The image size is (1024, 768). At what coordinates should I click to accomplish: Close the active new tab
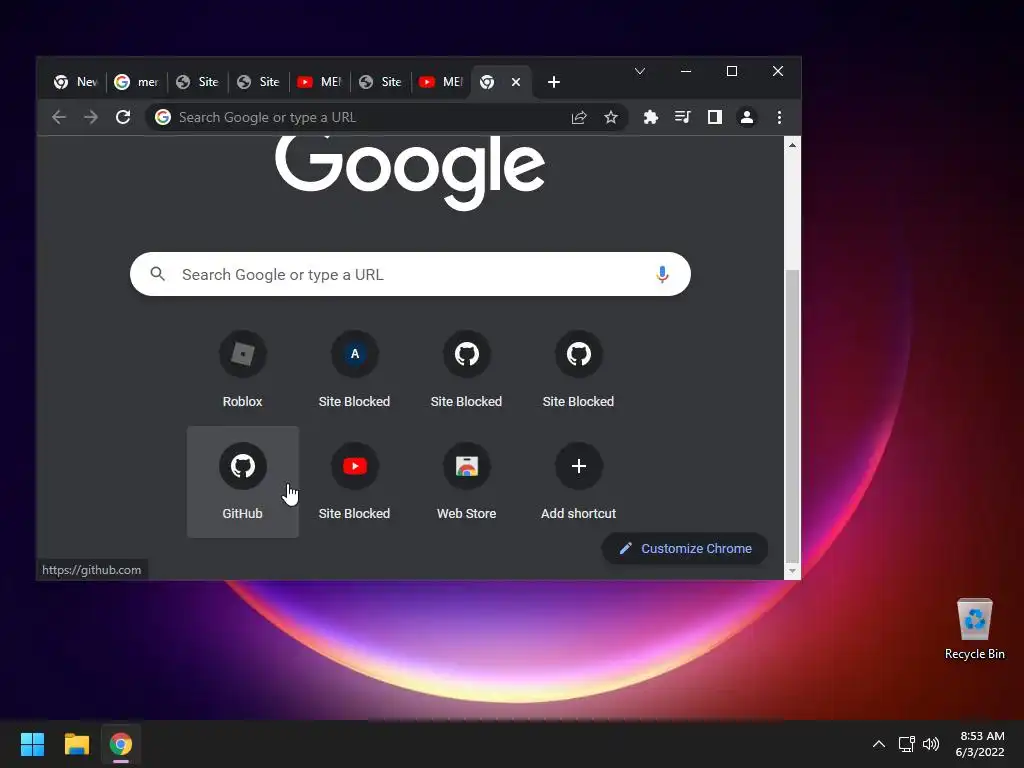(x=516, y=82)
